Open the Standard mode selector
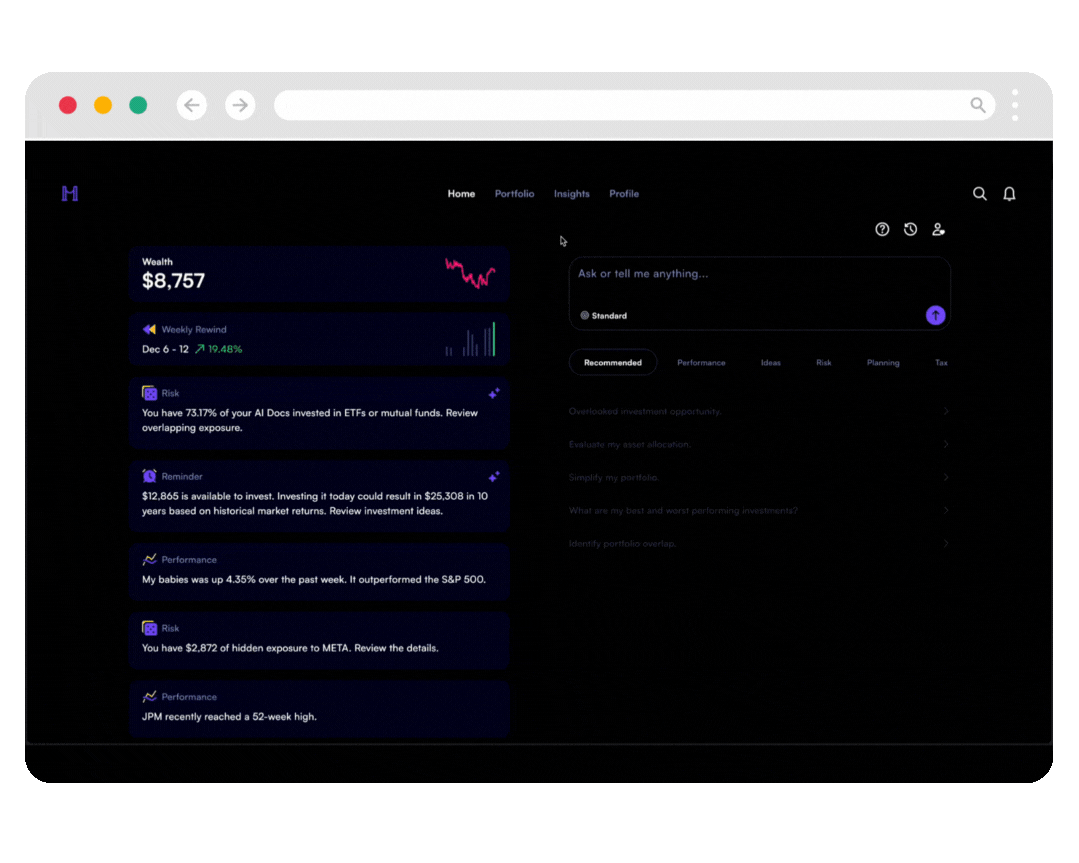The height and width of the screenshot is (863, 1079). click(x=603, y=316)
